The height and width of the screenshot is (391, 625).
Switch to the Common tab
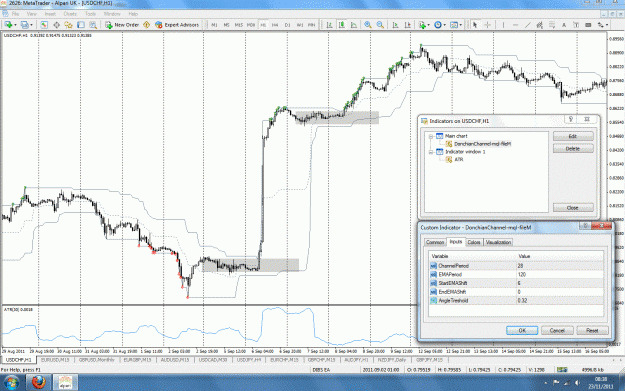[x=434, y=242]
